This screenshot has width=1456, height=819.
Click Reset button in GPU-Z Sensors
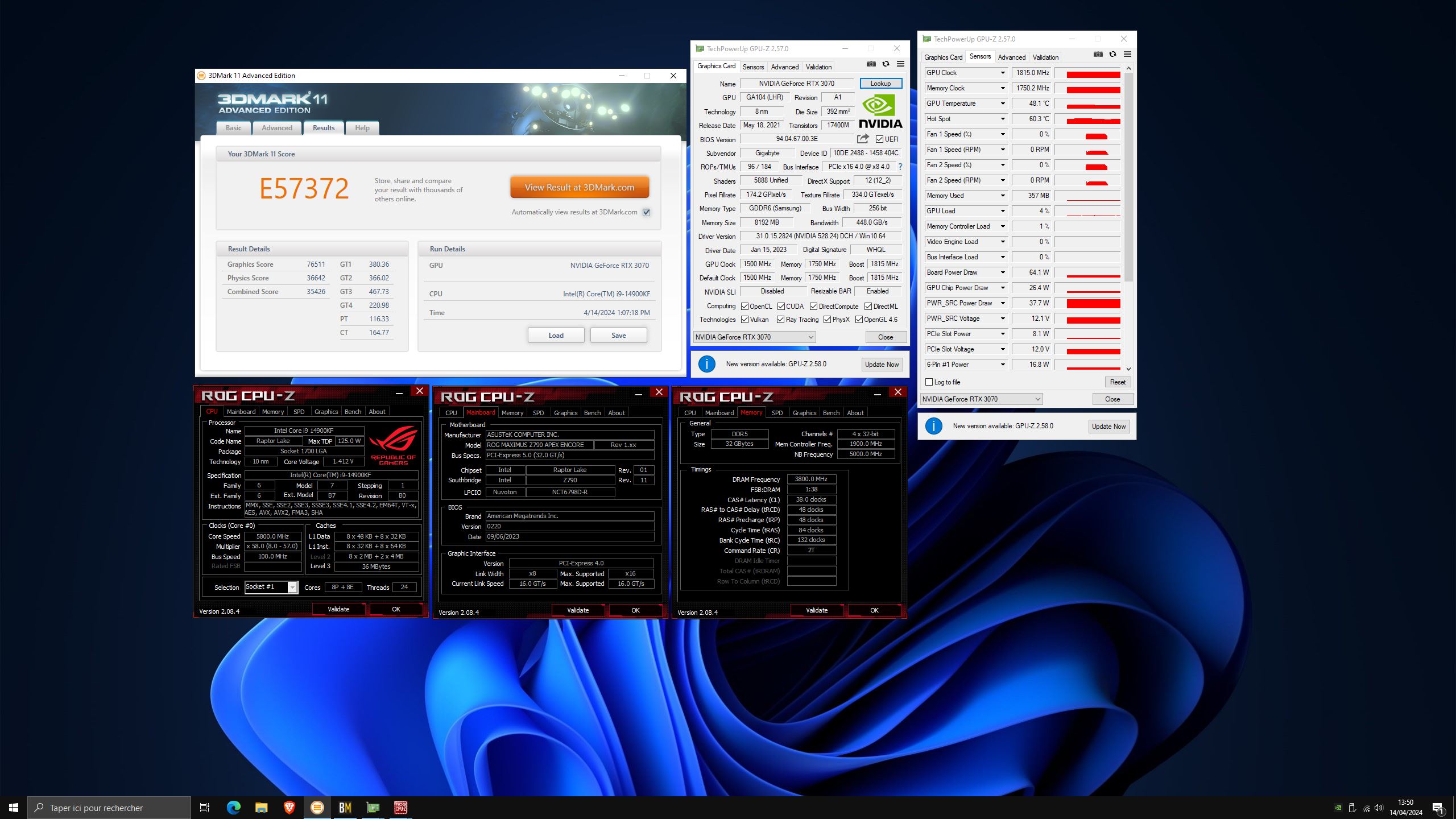coord(1117,382)
